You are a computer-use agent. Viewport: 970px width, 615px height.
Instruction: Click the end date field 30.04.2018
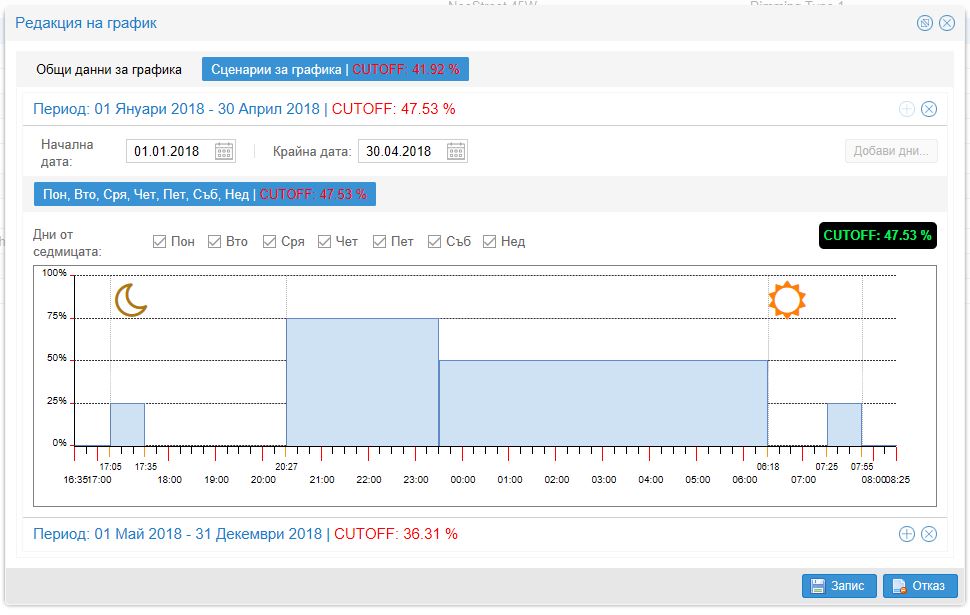[x=400, y=152]
